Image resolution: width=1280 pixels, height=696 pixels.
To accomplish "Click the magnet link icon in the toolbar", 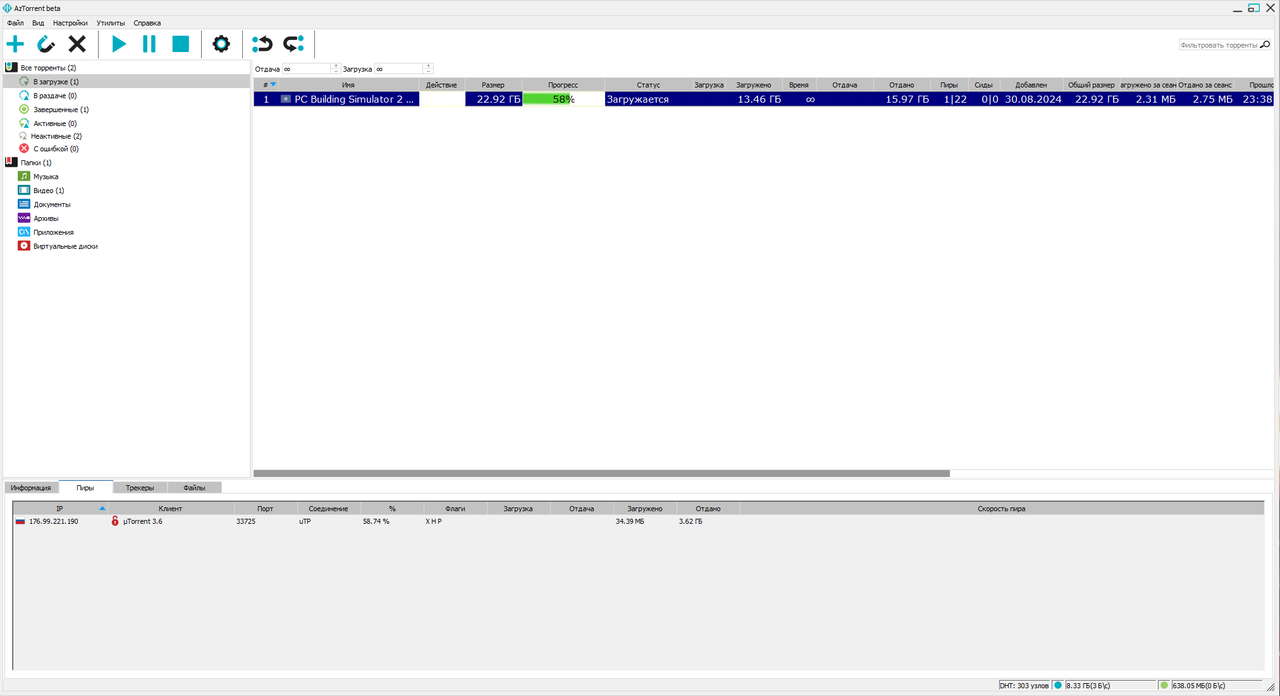I will [46, 44].
